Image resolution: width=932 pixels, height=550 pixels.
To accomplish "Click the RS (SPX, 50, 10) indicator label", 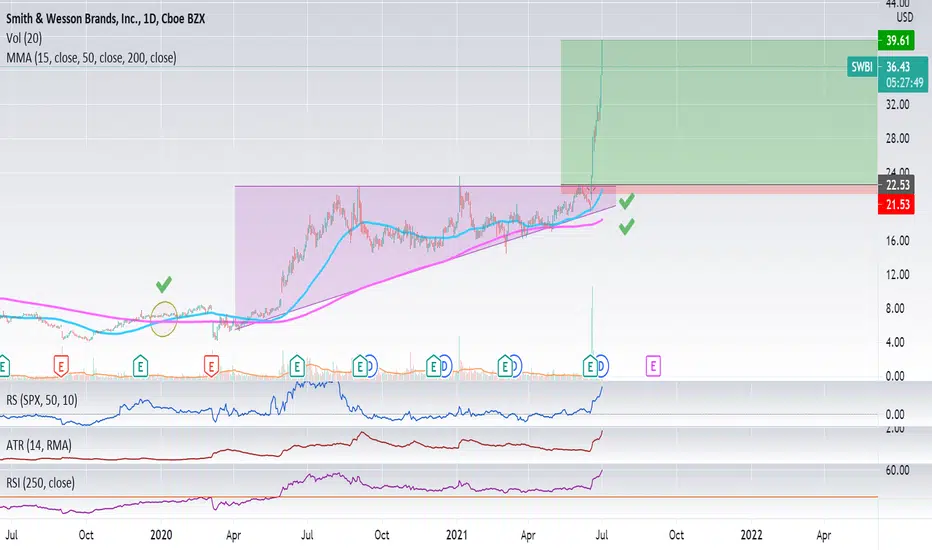I will [x=42, y=400].
